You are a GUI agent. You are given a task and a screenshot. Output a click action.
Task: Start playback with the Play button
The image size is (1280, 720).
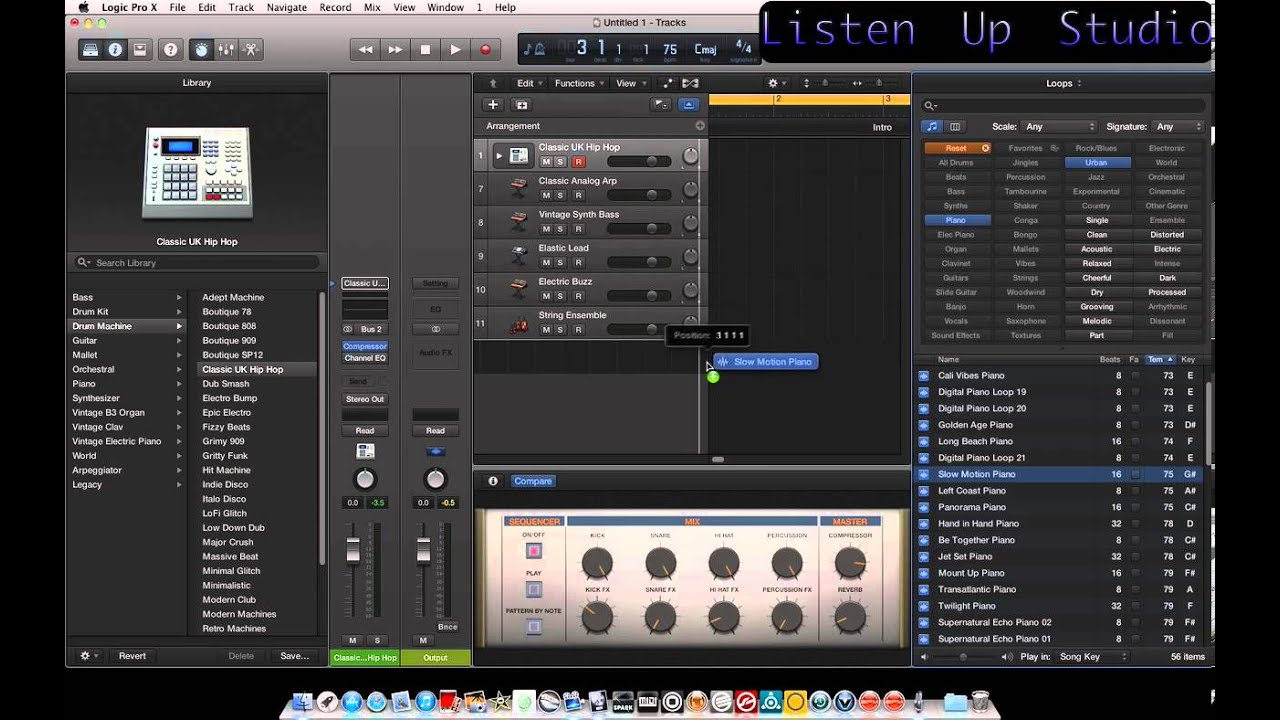coord(456,49)
